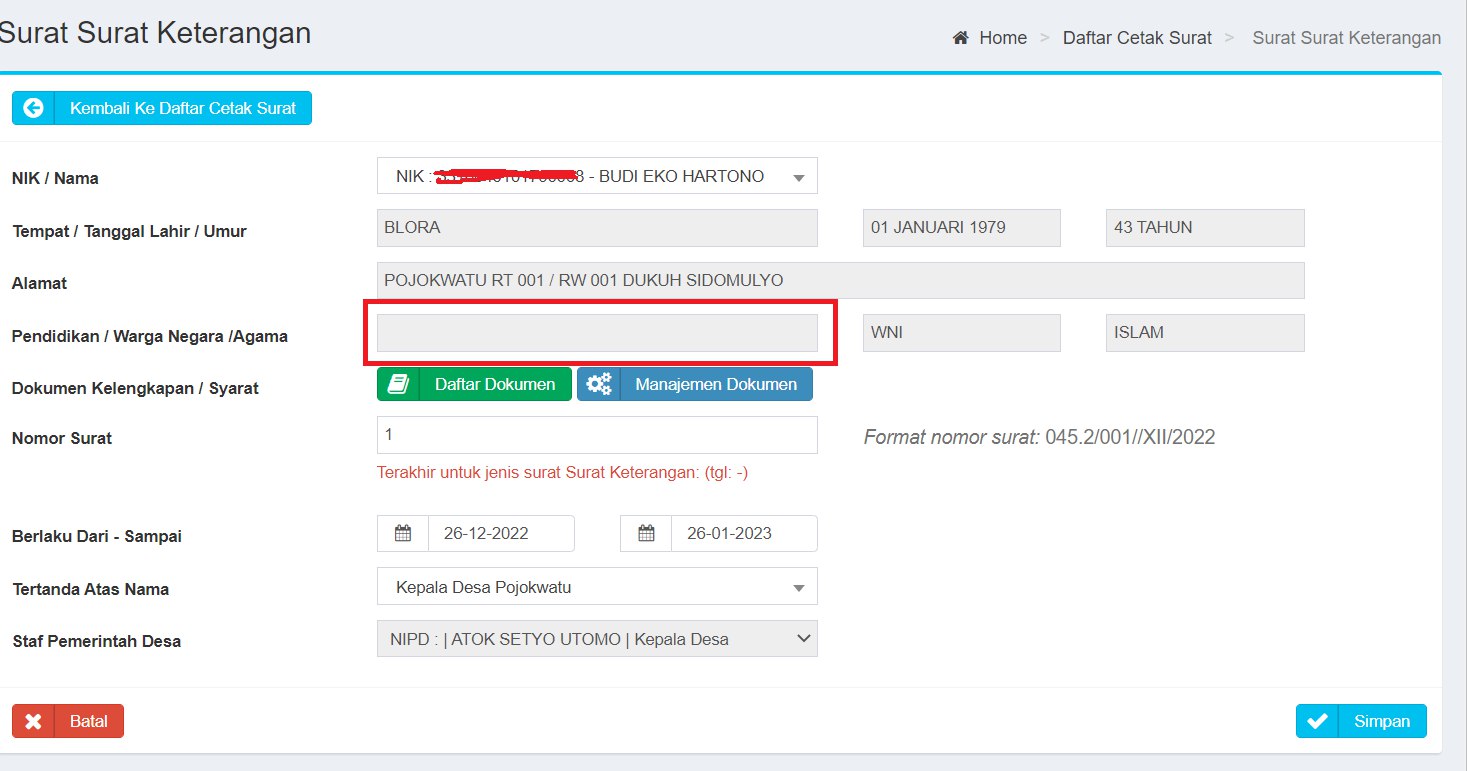
Task: Launch Manajemen Dokumen
Action: coord(710,383)
